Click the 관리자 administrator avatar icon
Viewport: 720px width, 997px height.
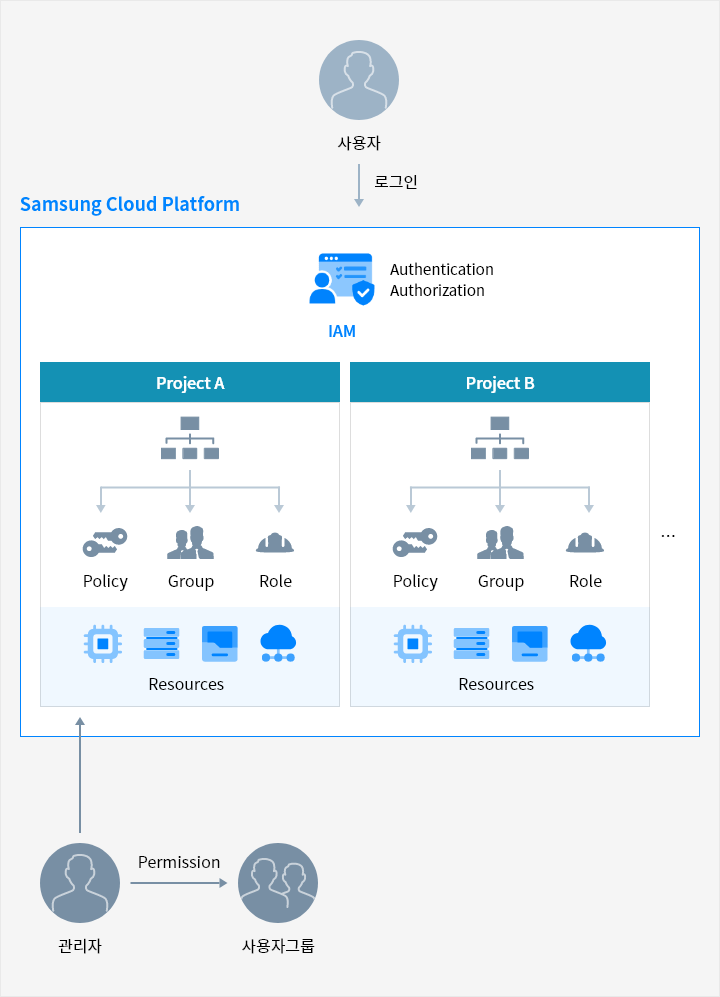point(80,883)
